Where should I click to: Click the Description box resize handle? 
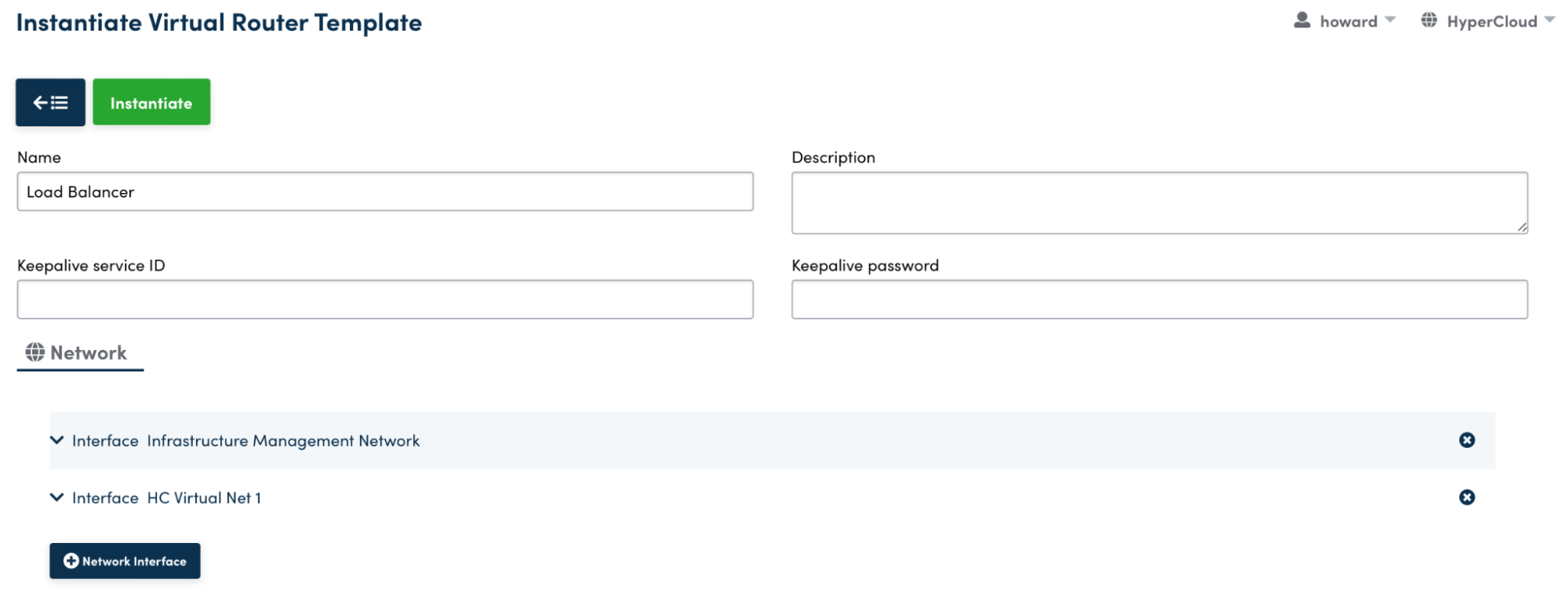click(x=1522, y=228)
